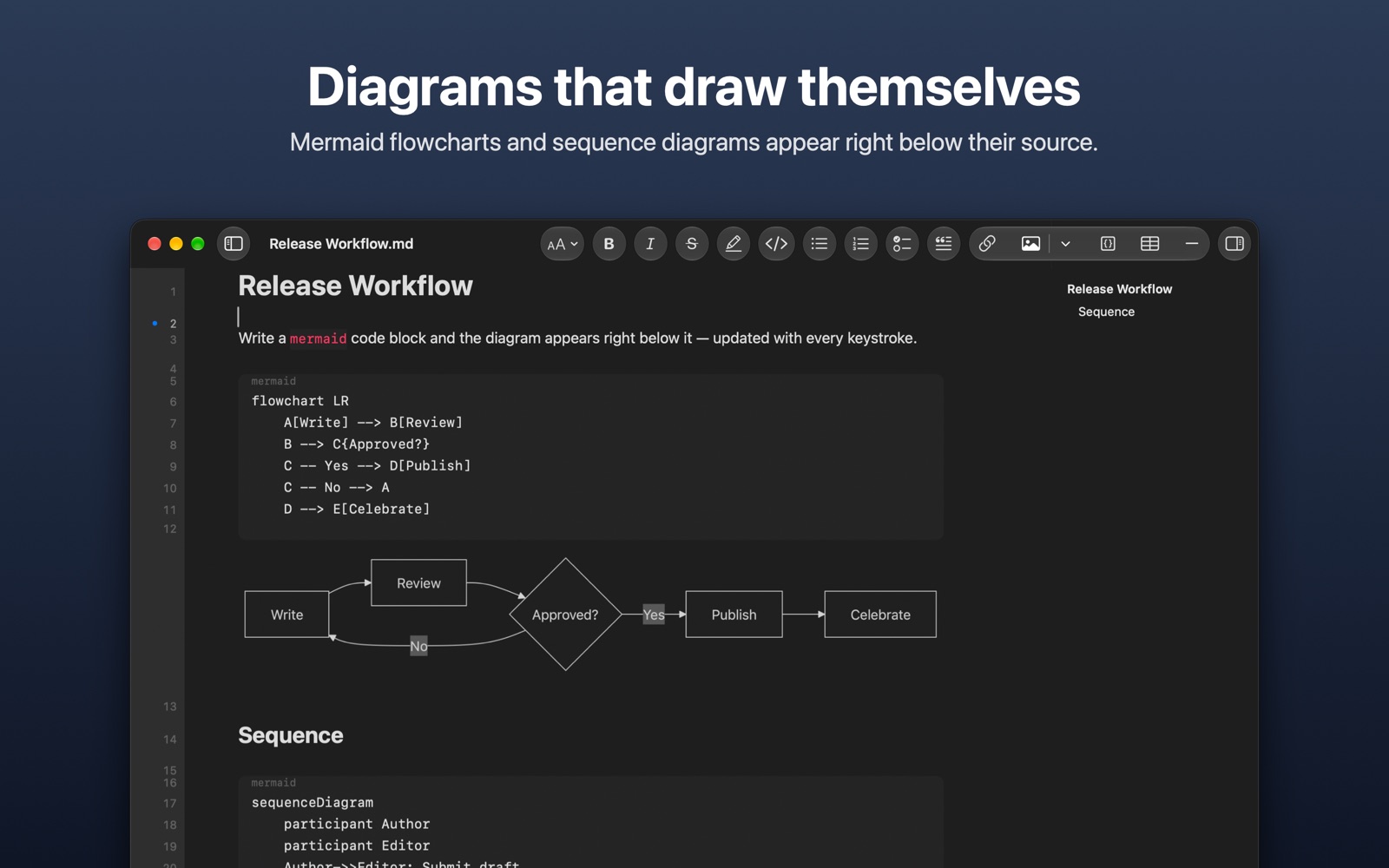Insert a horizontal rule
The image size is (1389, 868).
coord(1191,244)
